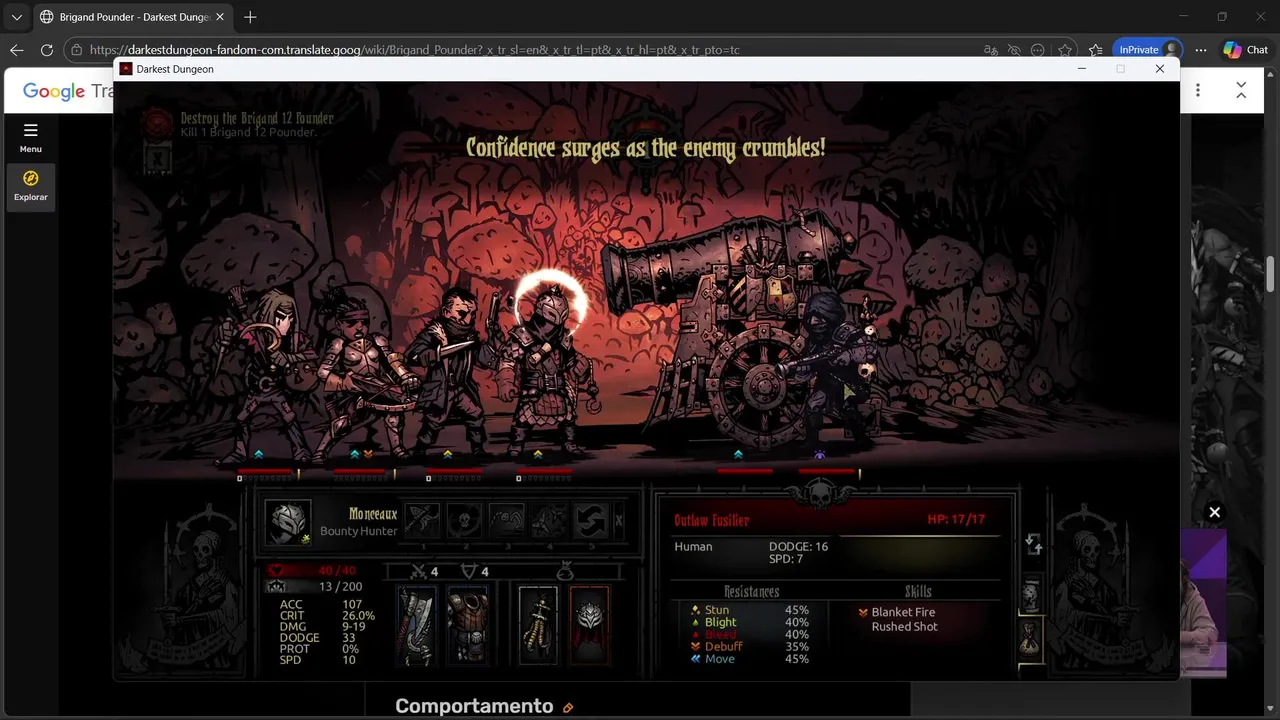Close the video overlay with white X
The width and height of the screenshot is (1280, 720).
click(x=1214, y=512)
